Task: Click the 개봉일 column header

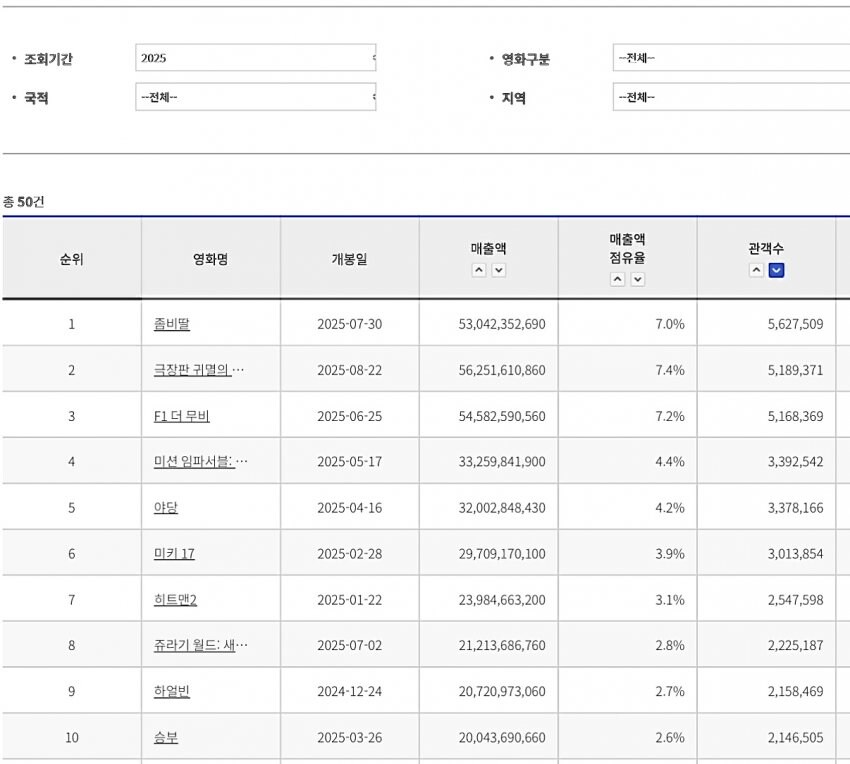Action: point(349,259)
